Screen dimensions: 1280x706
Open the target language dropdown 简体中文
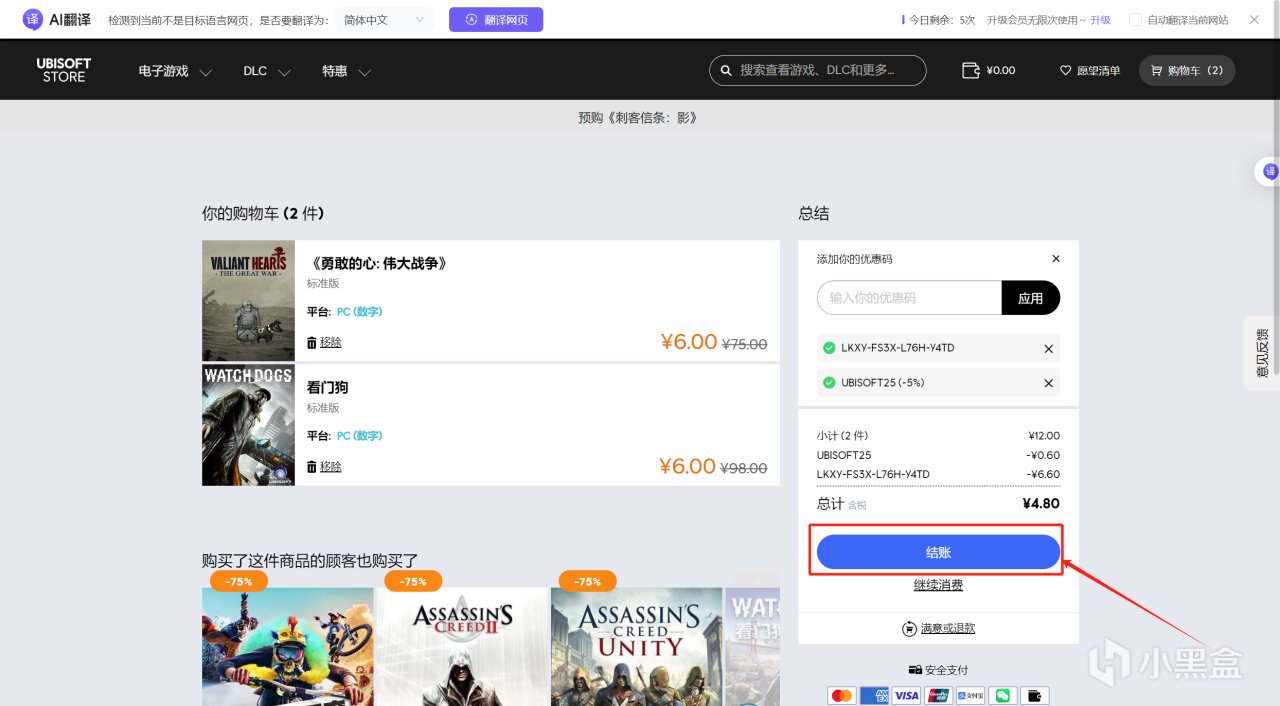click(x=384, y=19)
